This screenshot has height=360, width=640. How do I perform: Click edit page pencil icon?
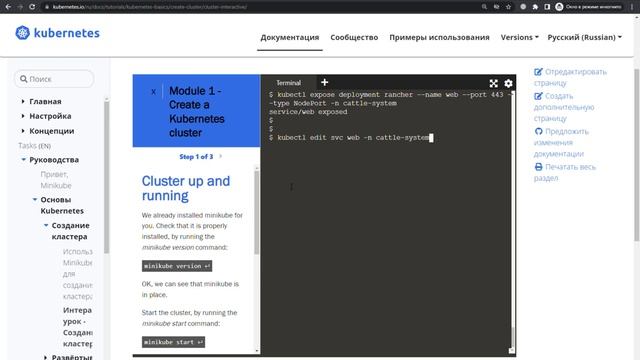tap(538, 72)
